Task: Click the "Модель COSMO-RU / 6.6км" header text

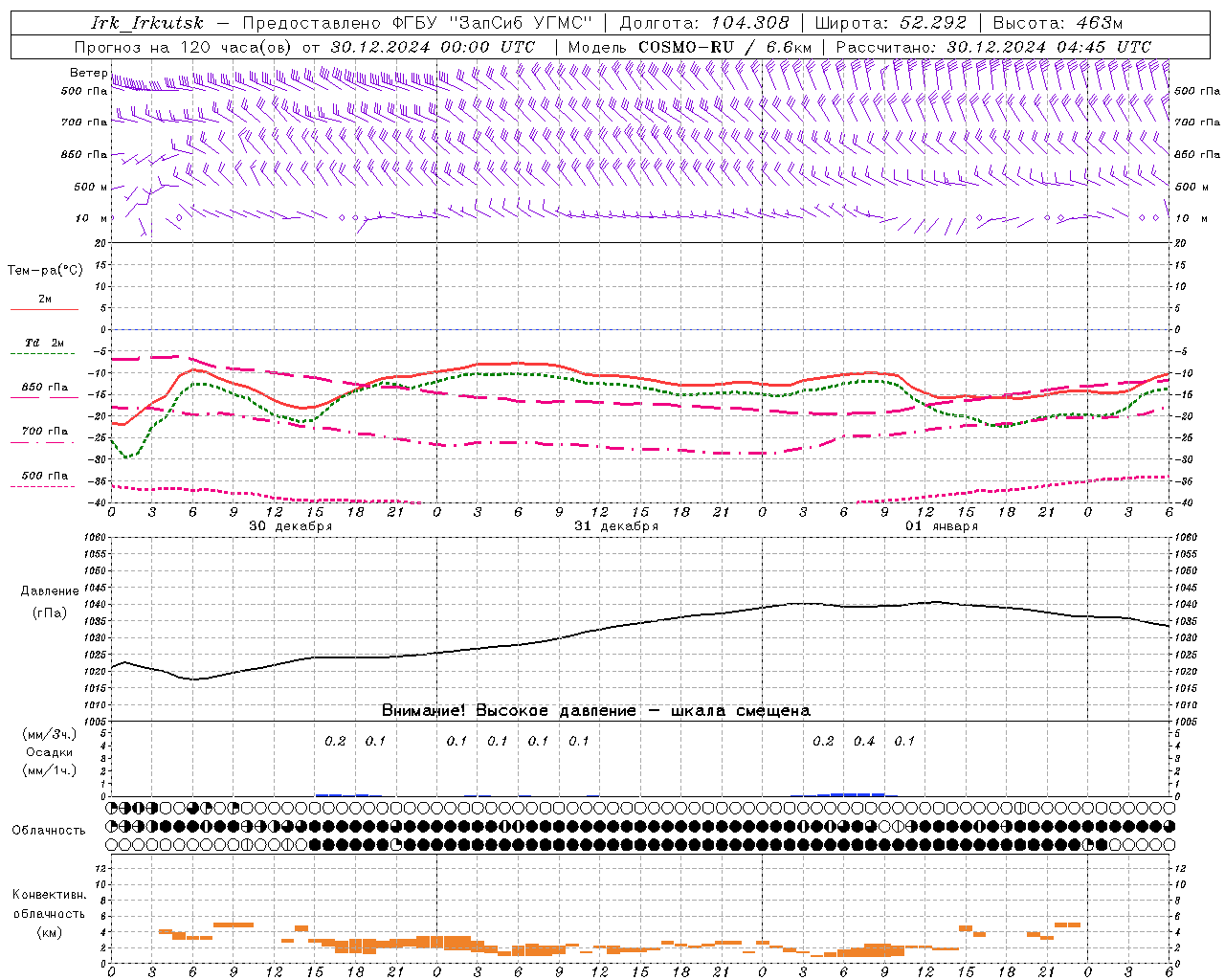Action: 690,47
